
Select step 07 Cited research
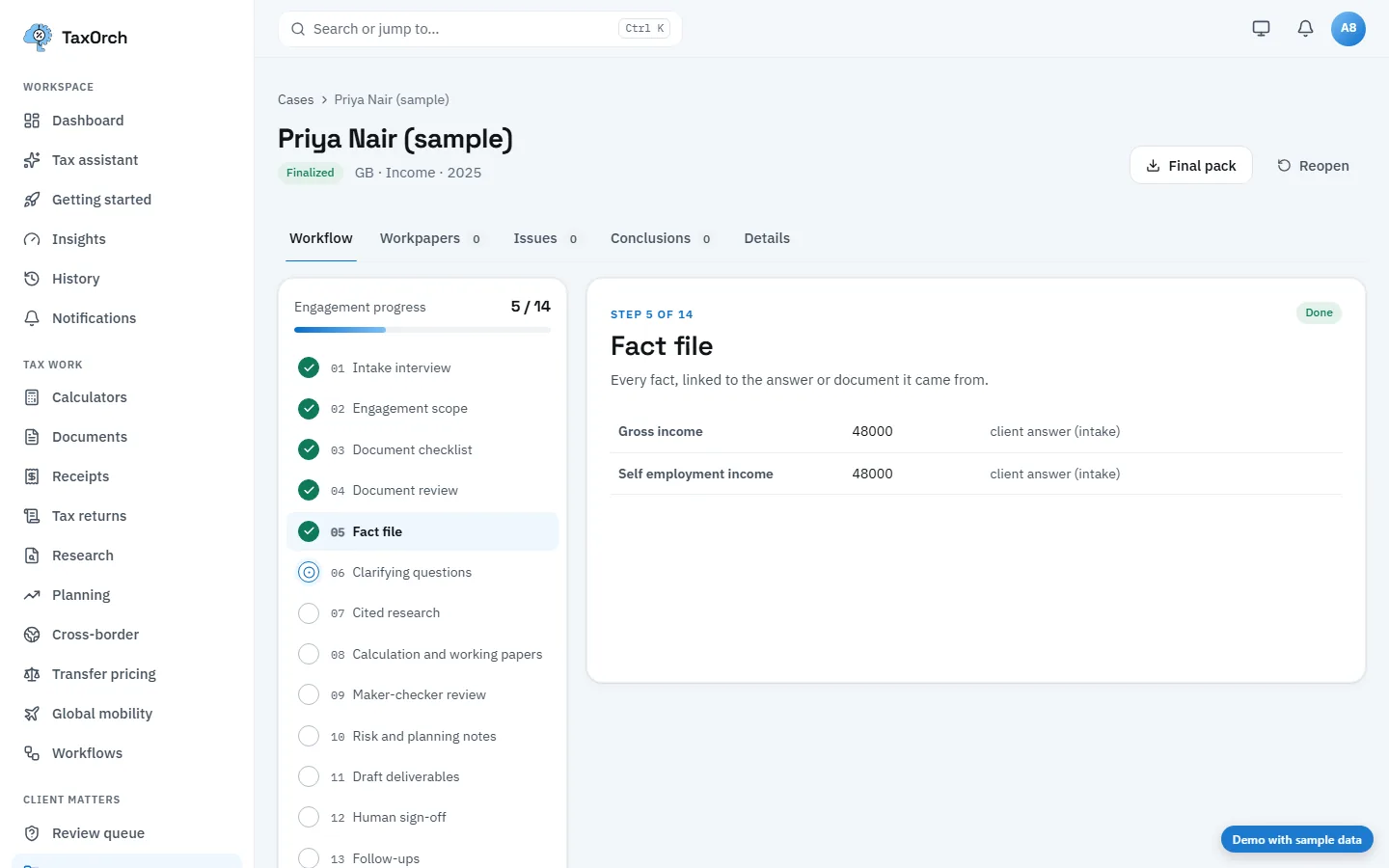[422, 612]
